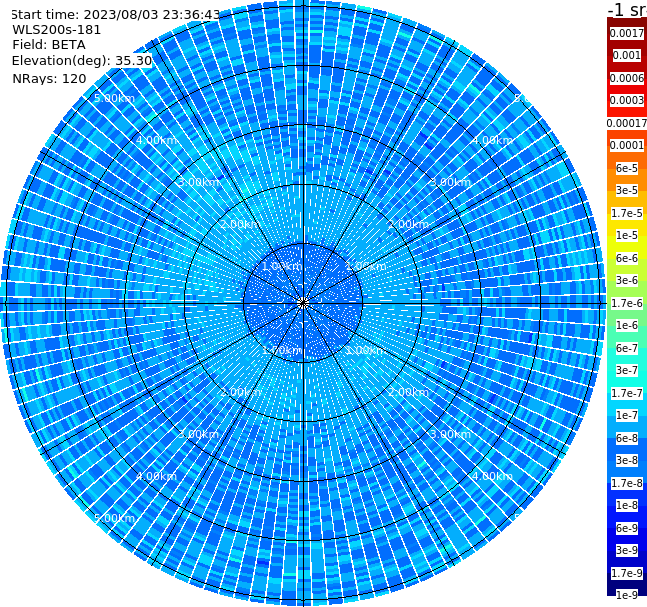Select the 1e-7 colorbar value

[x=627, y=415]
